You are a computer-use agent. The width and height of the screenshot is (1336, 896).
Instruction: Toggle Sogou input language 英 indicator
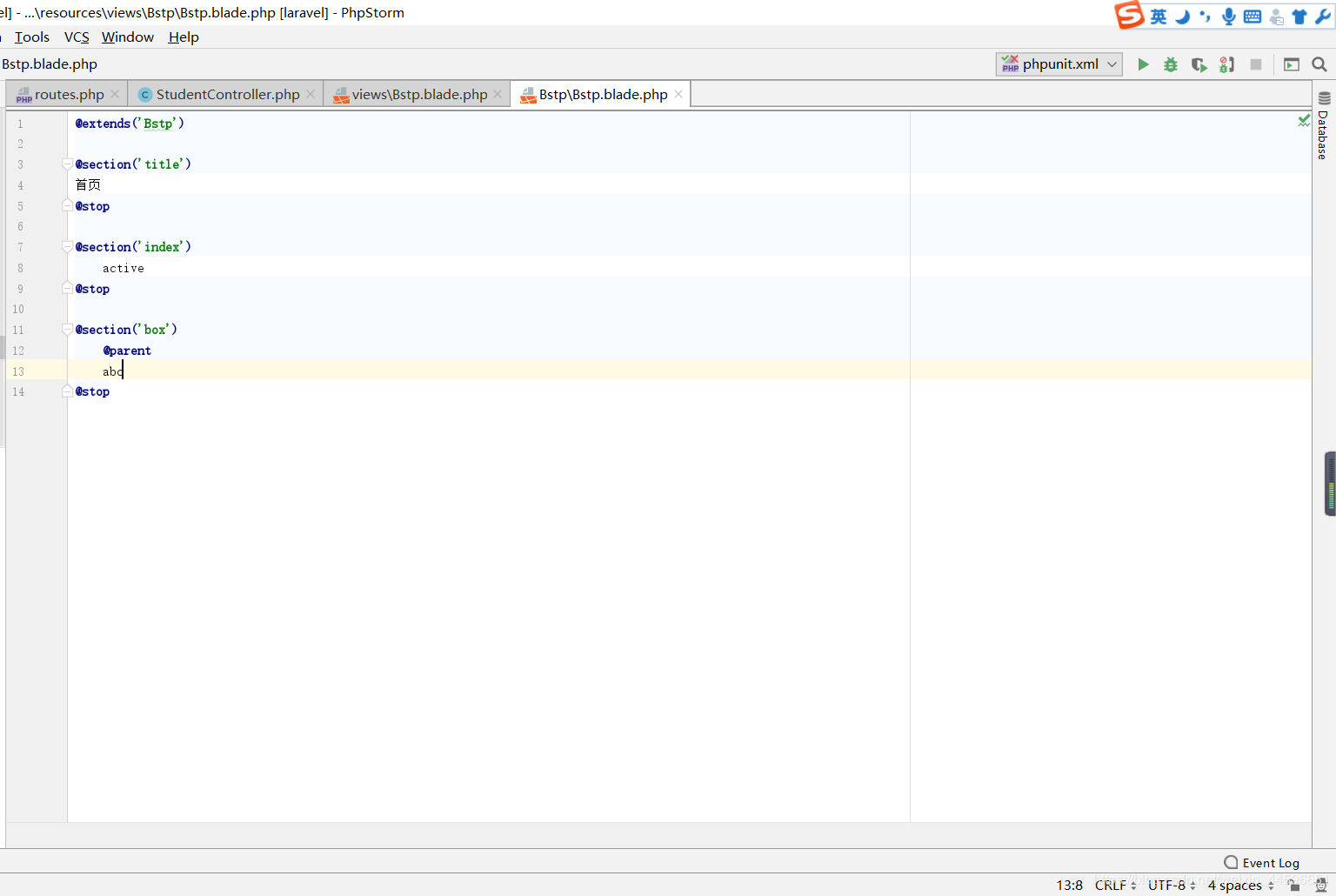[1159, 17]
